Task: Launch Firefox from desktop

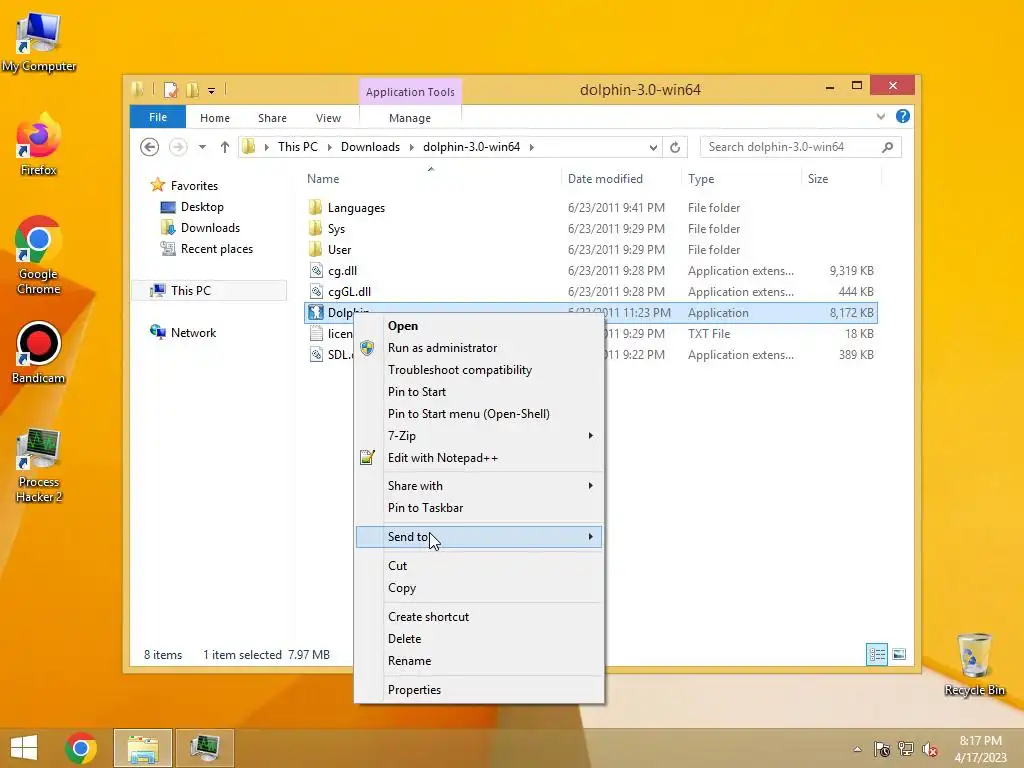Action: [x=39, y=145]
